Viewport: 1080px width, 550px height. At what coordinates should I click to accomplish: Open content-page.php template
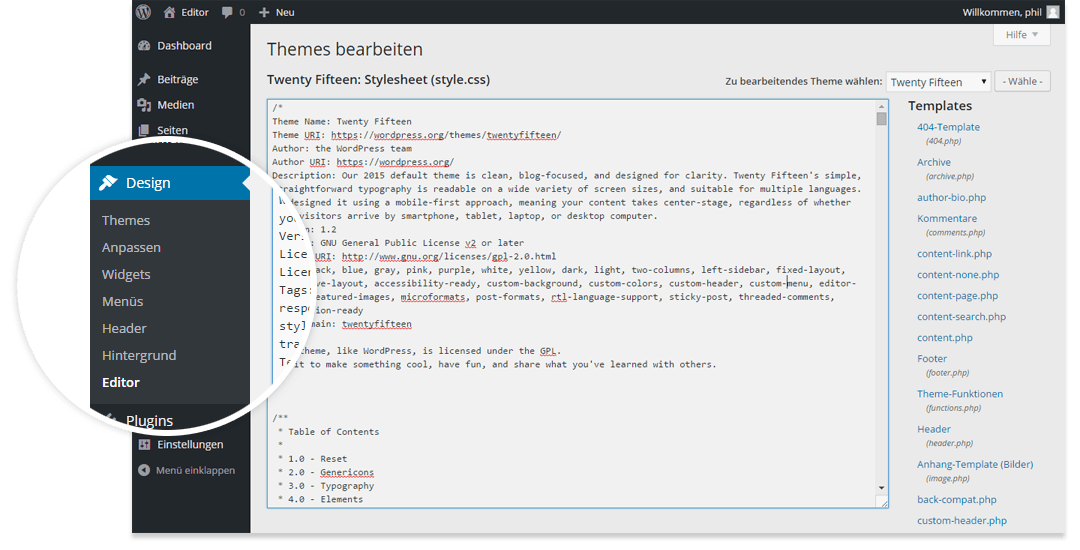click(957, 295)
